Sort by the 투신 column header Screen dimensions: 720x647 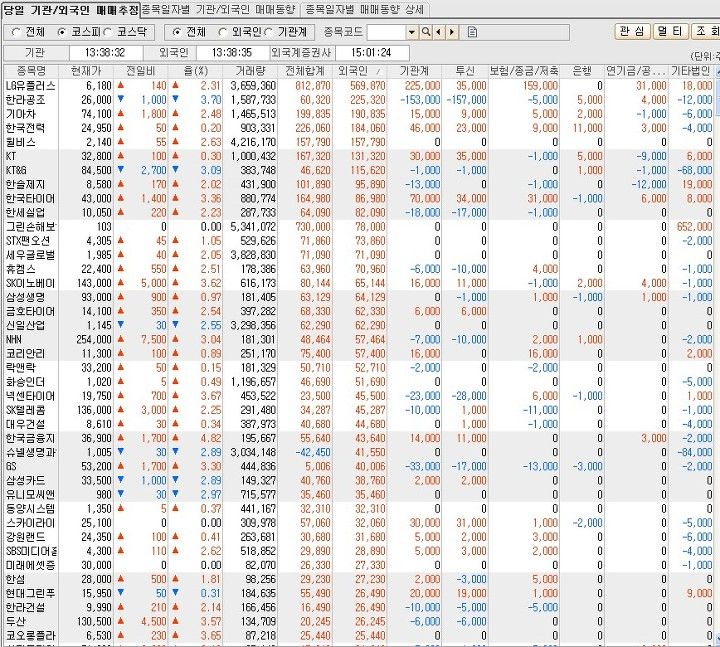pos(465,71)
